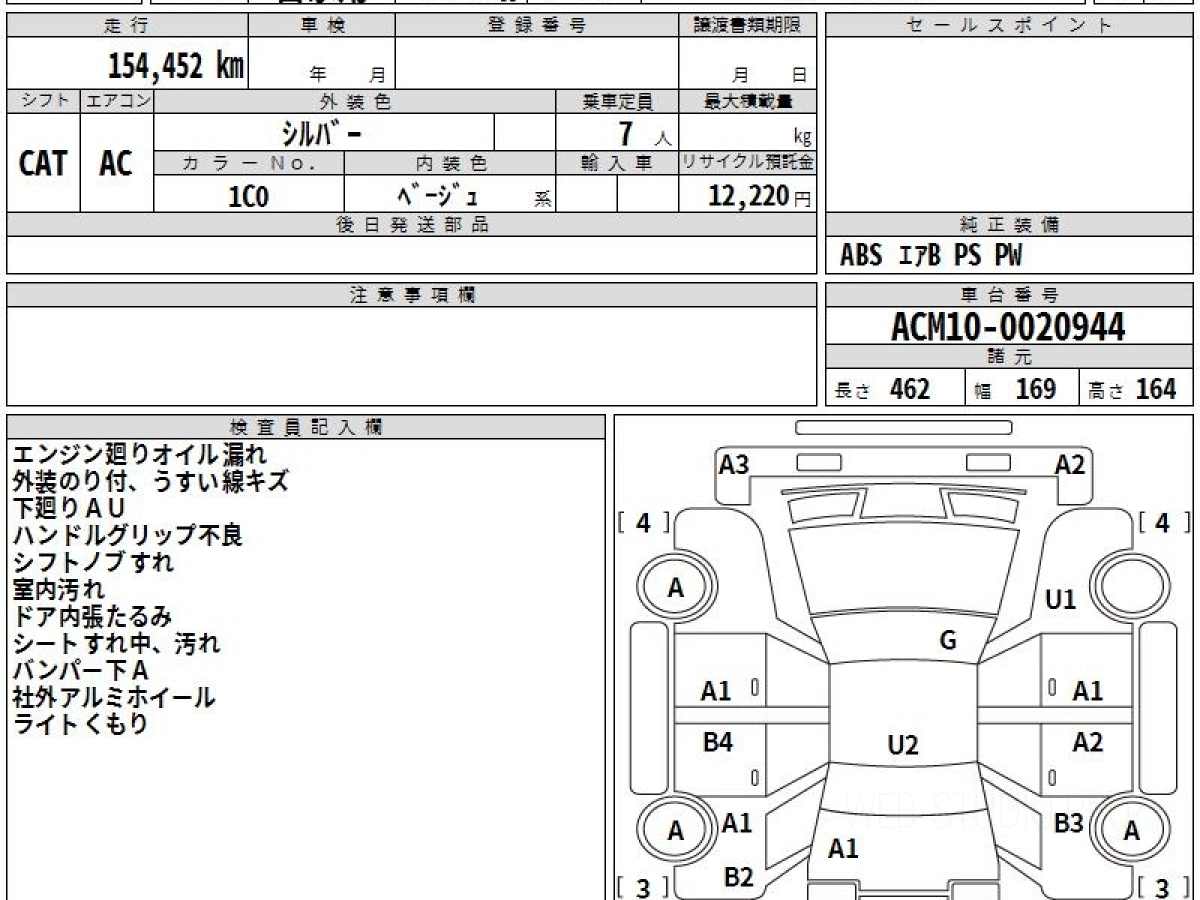Select the セールスポイント section header
Image resolution: width=1200 pixels, height=900 pixels.
(1009, 26)
